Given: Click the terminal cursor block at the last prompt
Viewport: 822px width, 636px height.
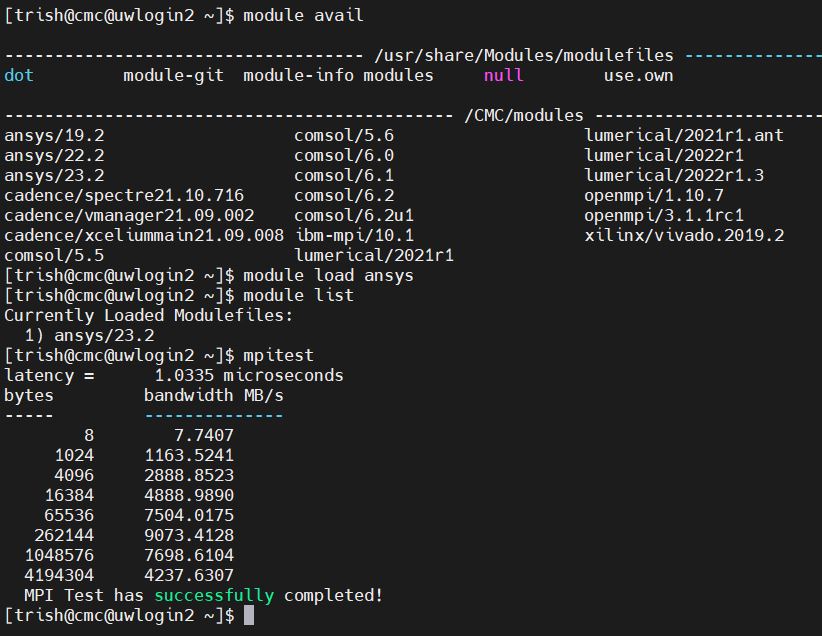Looking at the screenshot, I should (249, 616).
